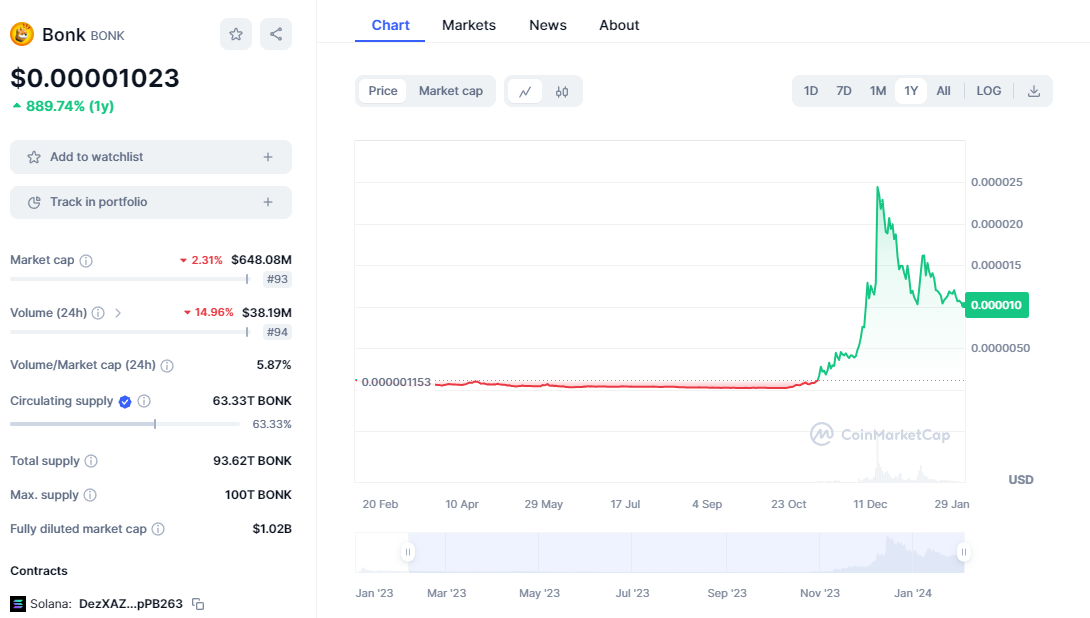Click the $648.08M market cap value

(x=261, y=260)
